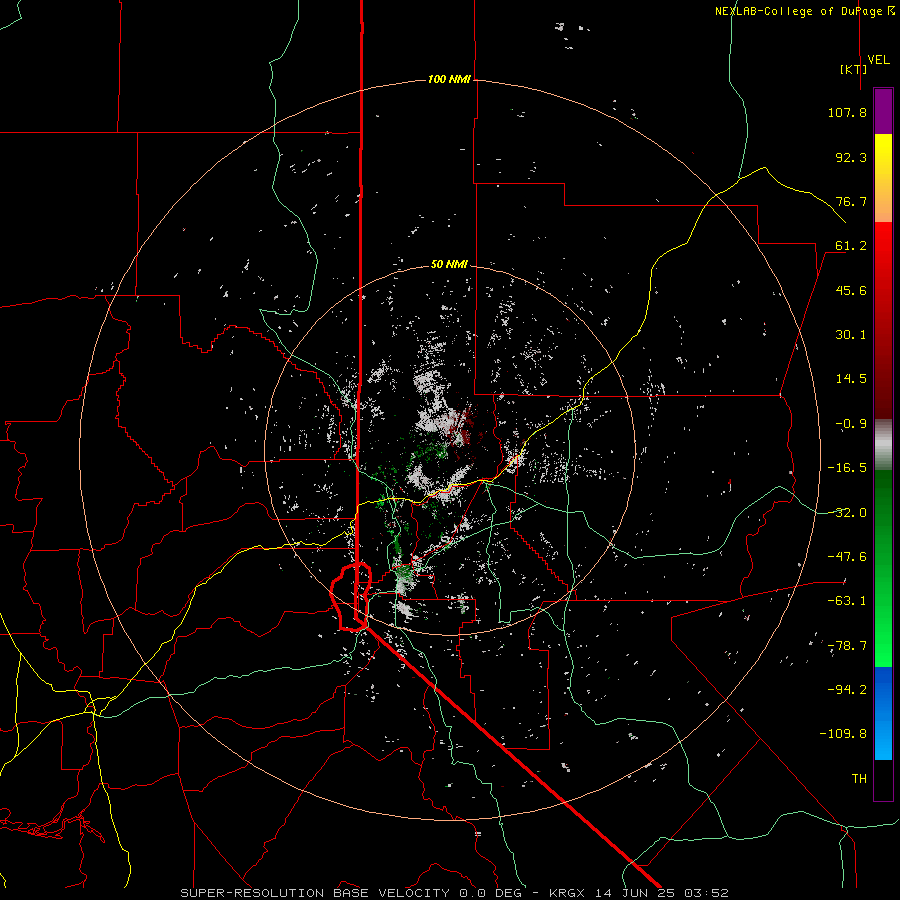Click the -16.5 velocity legend value

pyautogui.click(x=847, y=468)
